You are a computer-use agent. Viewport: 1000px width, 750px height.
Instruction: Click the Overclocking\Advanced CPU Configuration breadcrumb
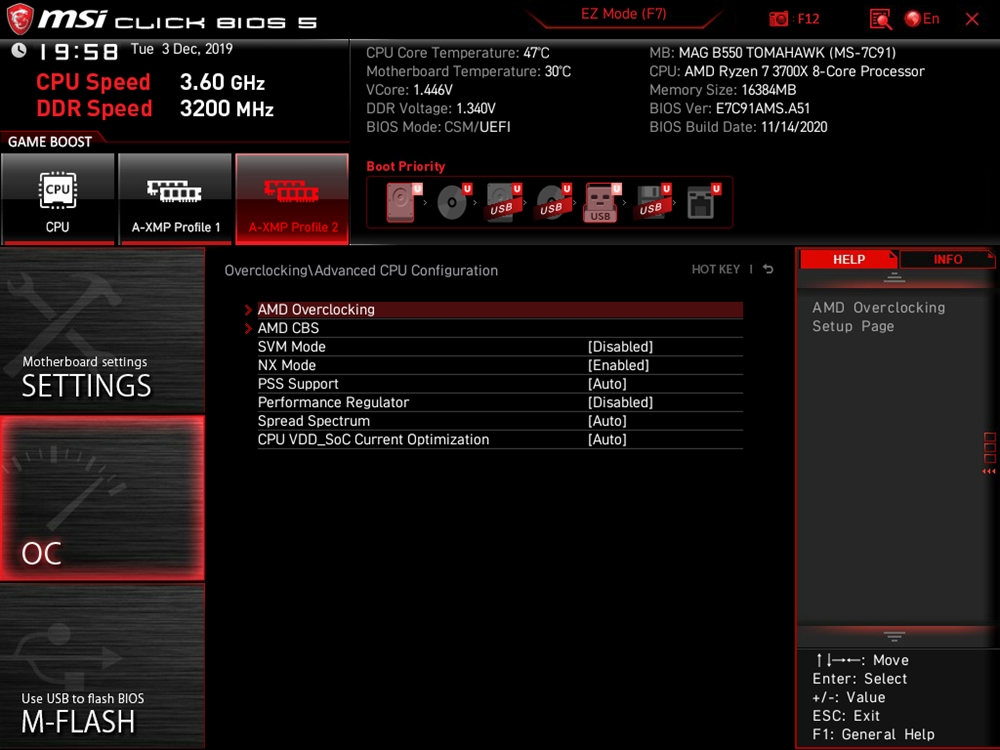click(361, 270)
